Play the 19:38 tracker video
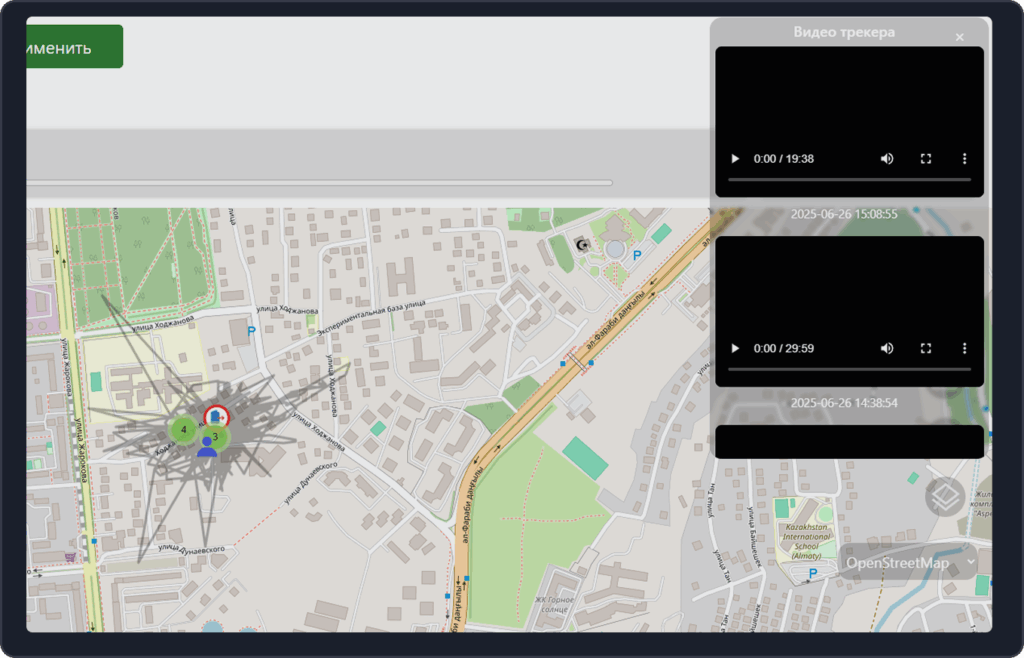 coord(736,159)
